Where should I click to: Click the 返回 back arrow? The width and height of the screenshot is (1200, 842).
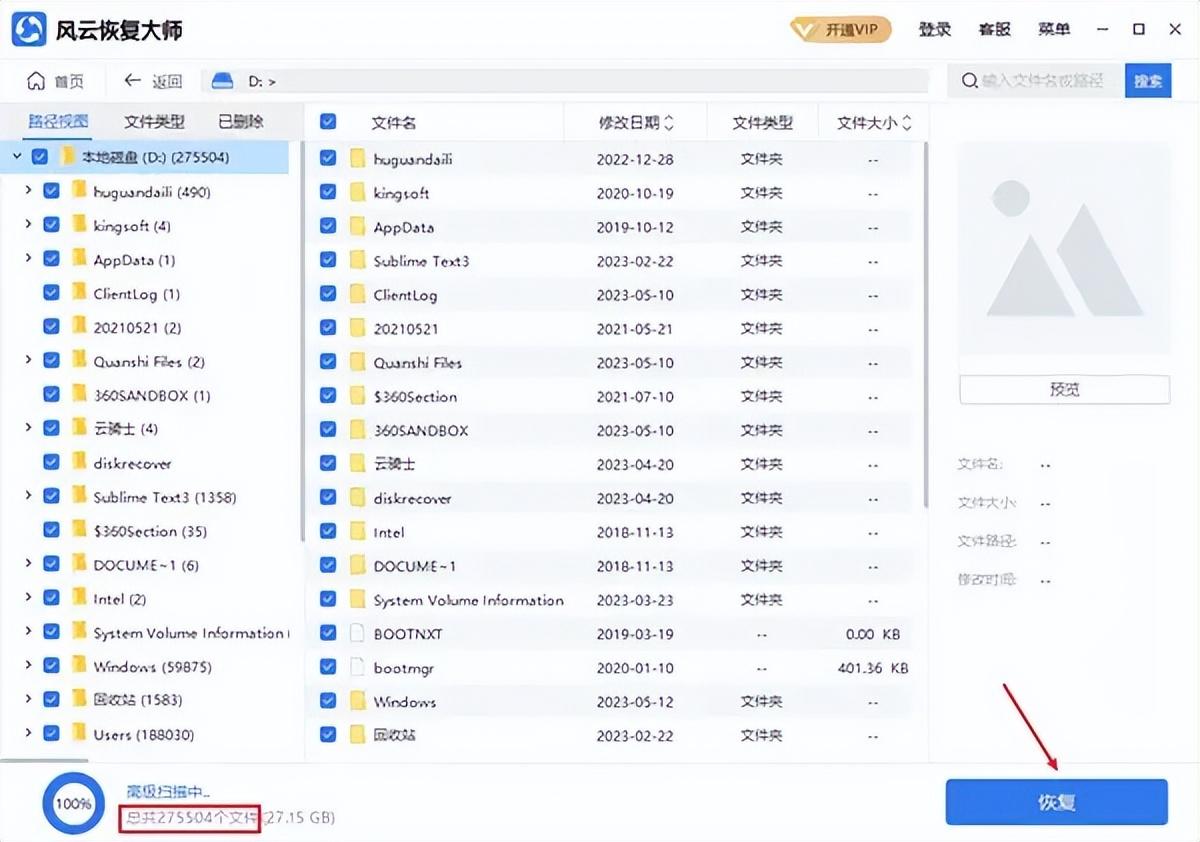coord(132,81)
